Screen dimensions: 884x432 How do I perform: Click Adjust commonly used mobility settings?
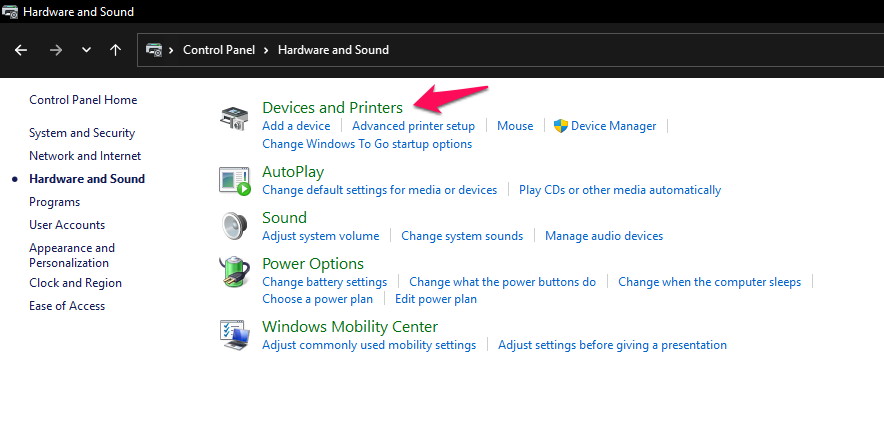coord(369,345)
